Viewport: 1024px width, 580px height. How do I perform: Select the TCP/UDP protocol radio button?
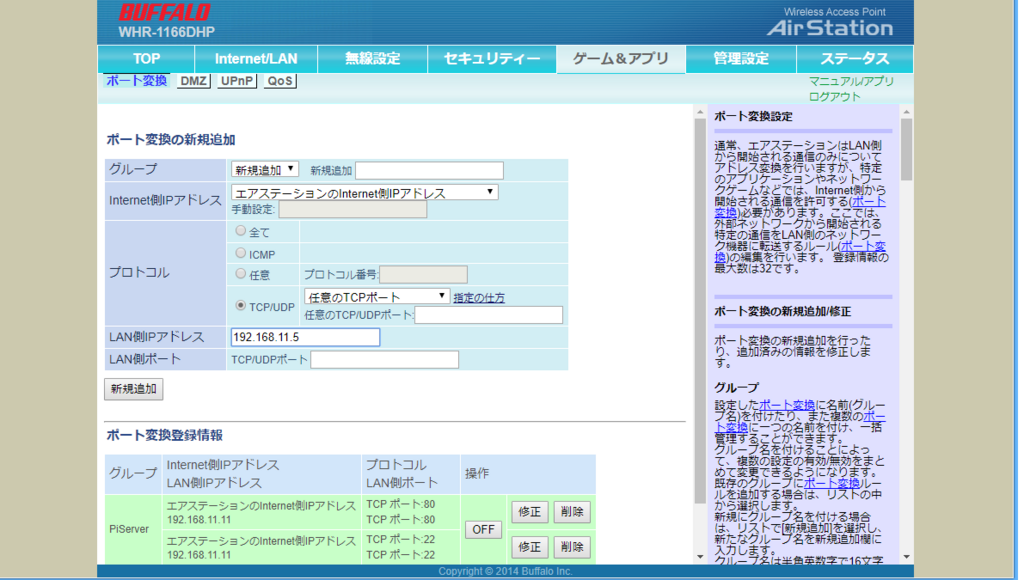click(x=241, y=305)
